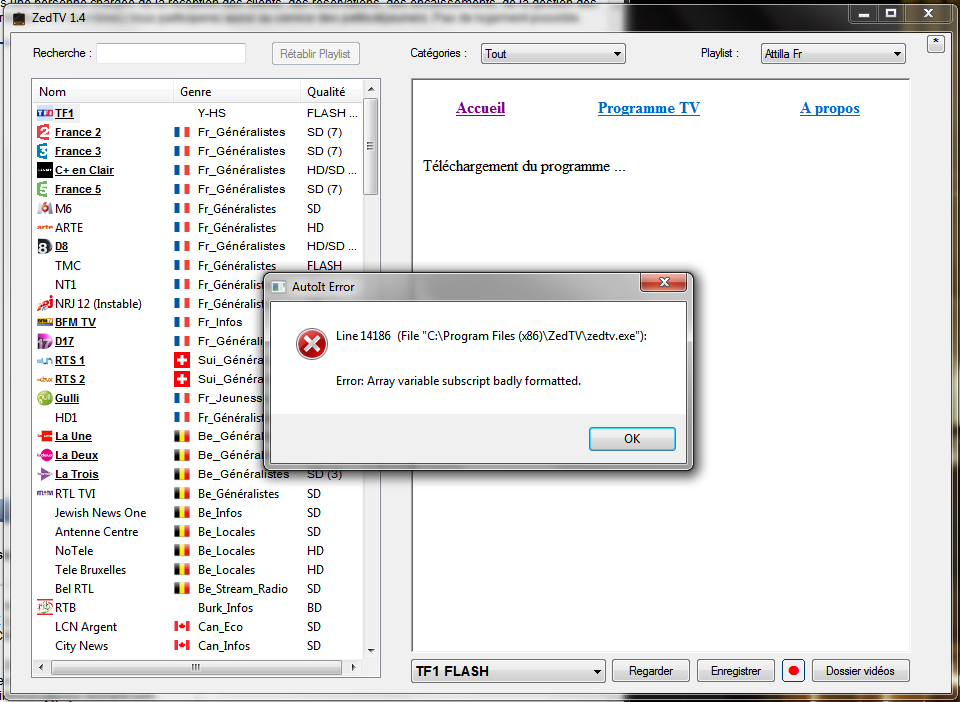The image size is (960, 702).
Task: Open the TF1 FLASH stream dropdown
Action: 509,671
